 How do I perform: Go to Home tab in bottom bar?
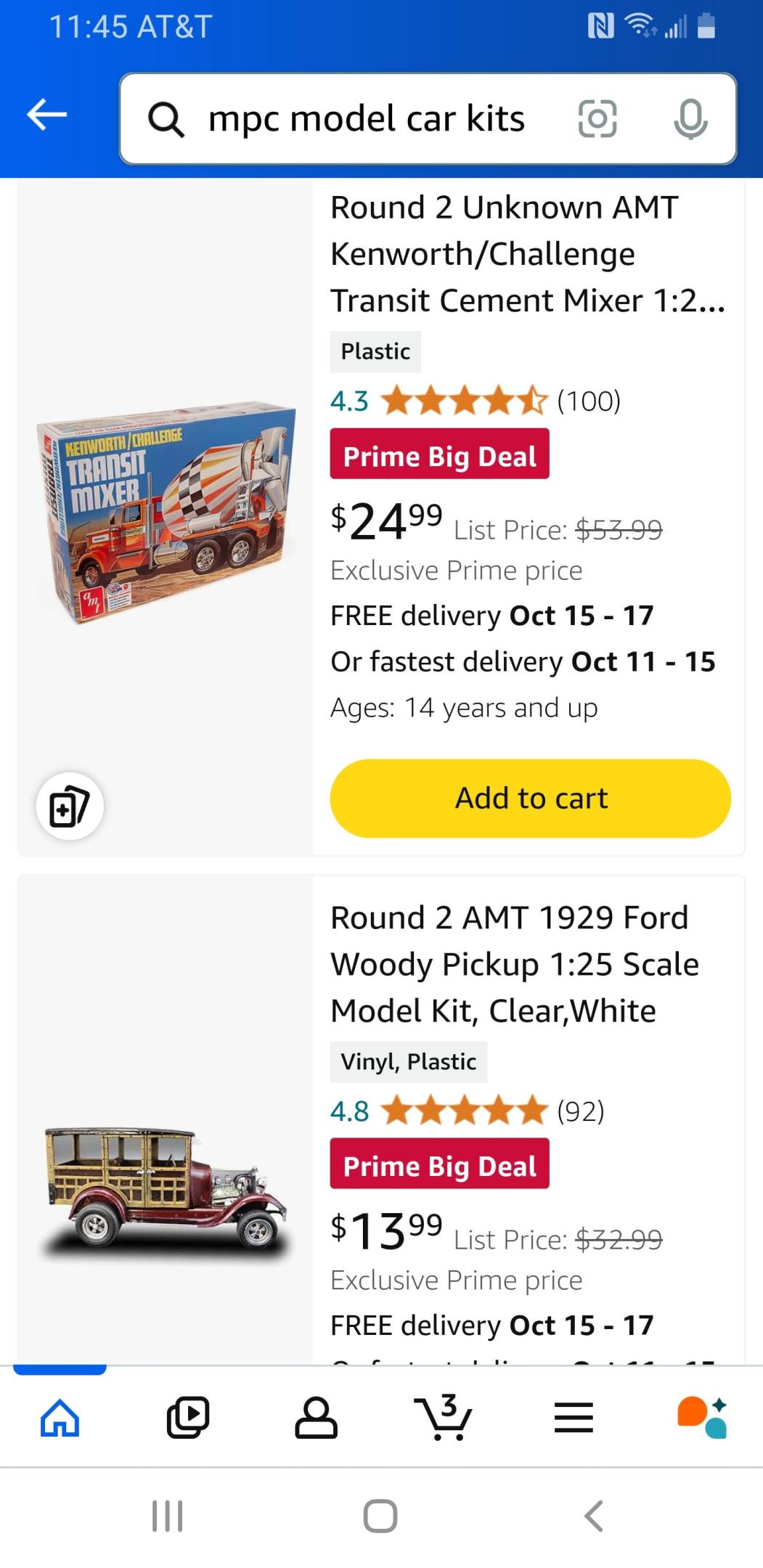point(60,1417)
